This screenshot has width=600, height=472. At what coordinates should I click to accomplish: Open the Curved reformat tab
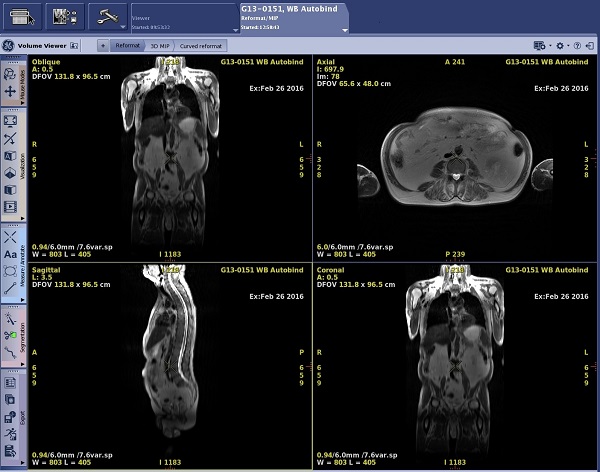[x=202, y=46]
